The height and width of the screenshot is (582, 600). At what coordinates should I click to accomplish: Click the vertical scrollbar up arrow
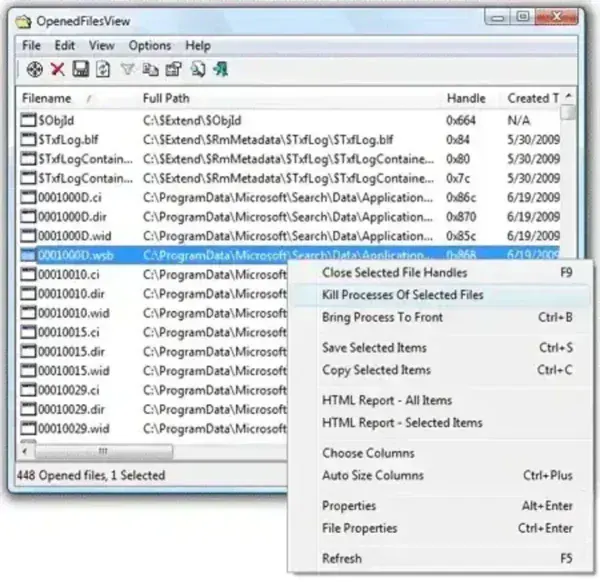click(569, 96)
